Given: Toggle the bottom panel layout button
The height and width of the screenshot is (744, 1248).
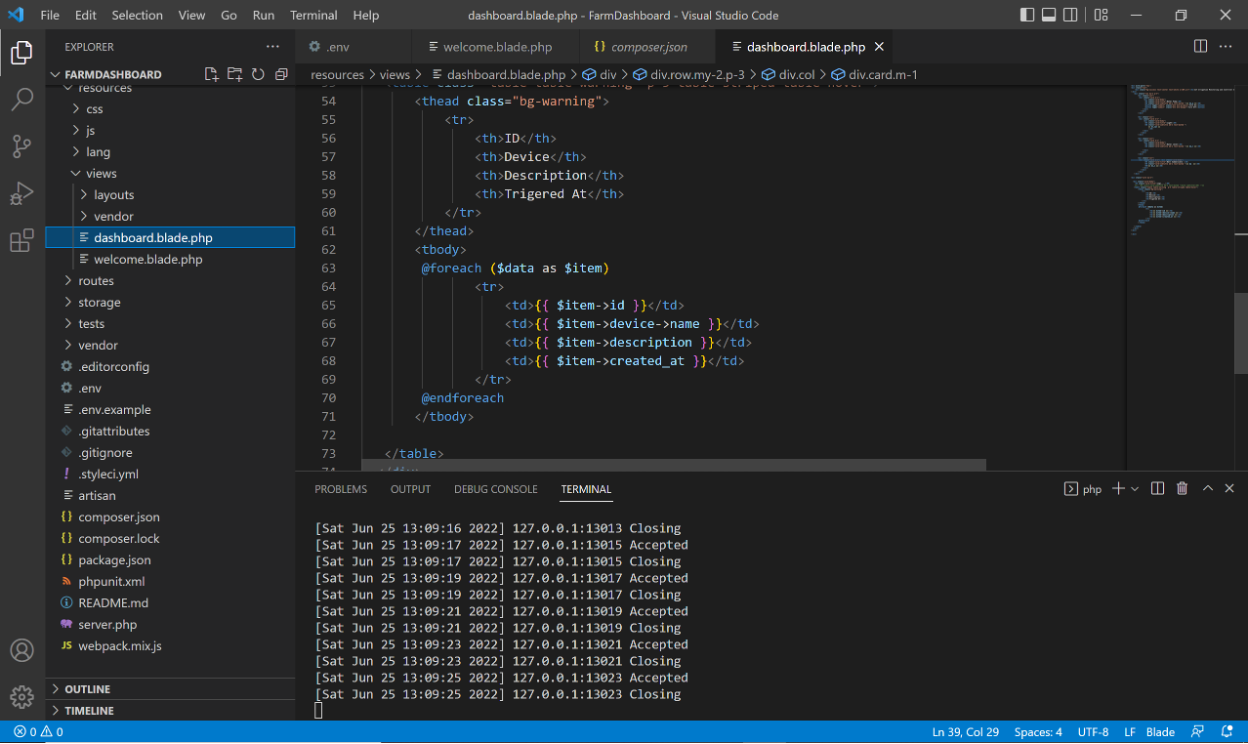Looking at the screenshot, I should 1049,15.
